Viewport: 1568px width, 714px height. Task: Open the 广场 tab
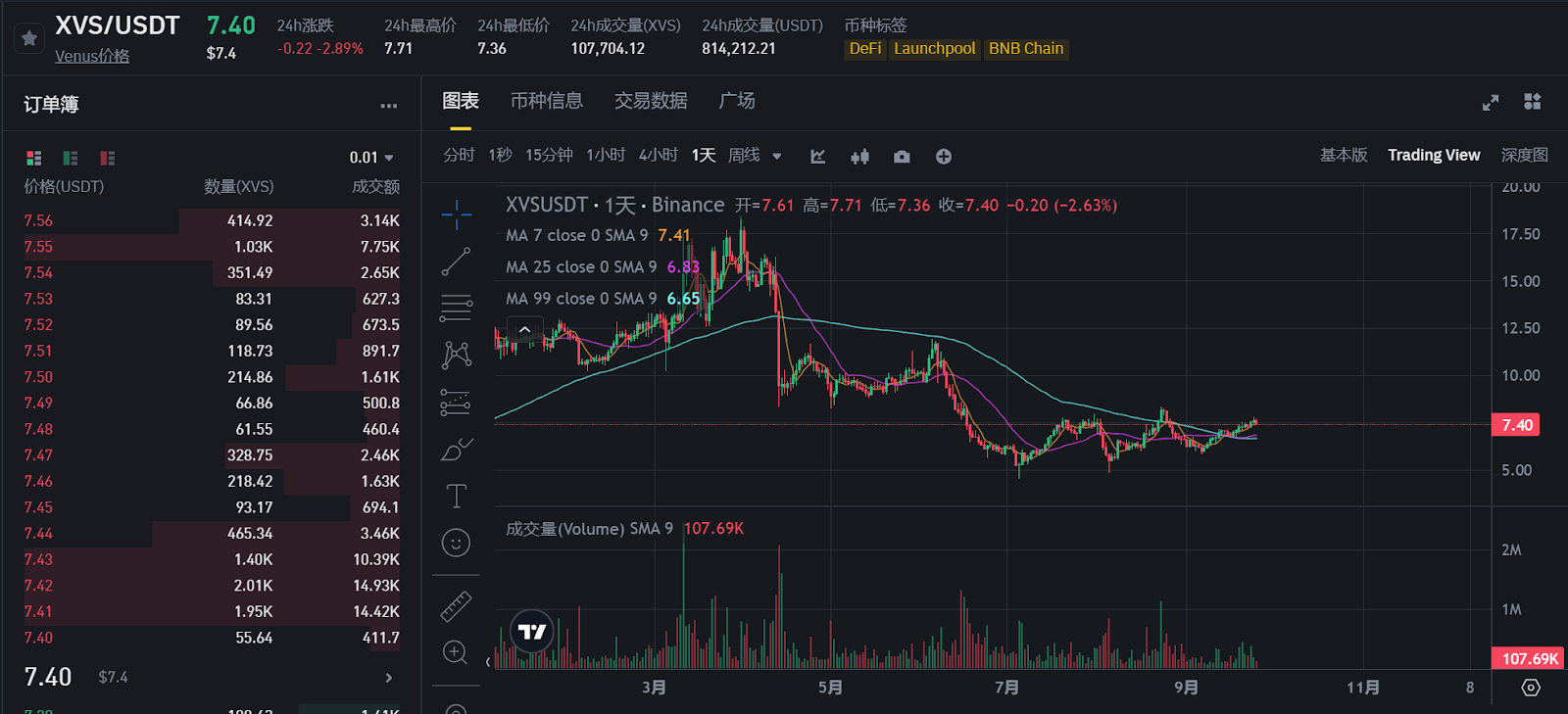(737, 101)
